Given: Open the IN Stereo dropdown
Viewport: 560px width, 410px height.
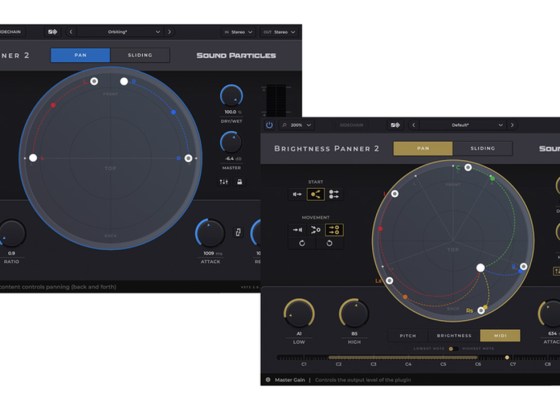Looking at the screenshot, I should [x=238, y=32].
